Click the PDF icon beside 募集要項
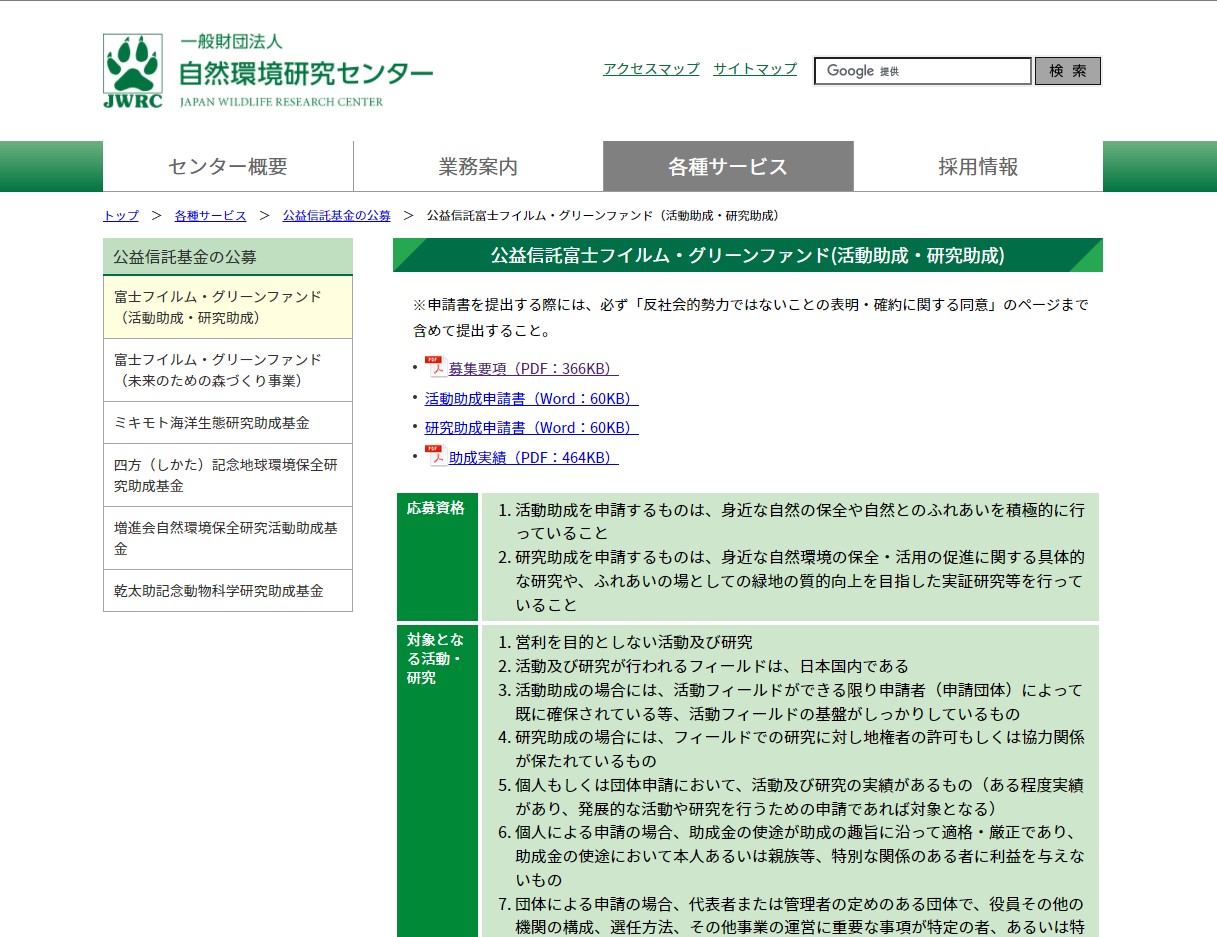The height and width of the screenshot is (937, 1217). pos(434,367)
